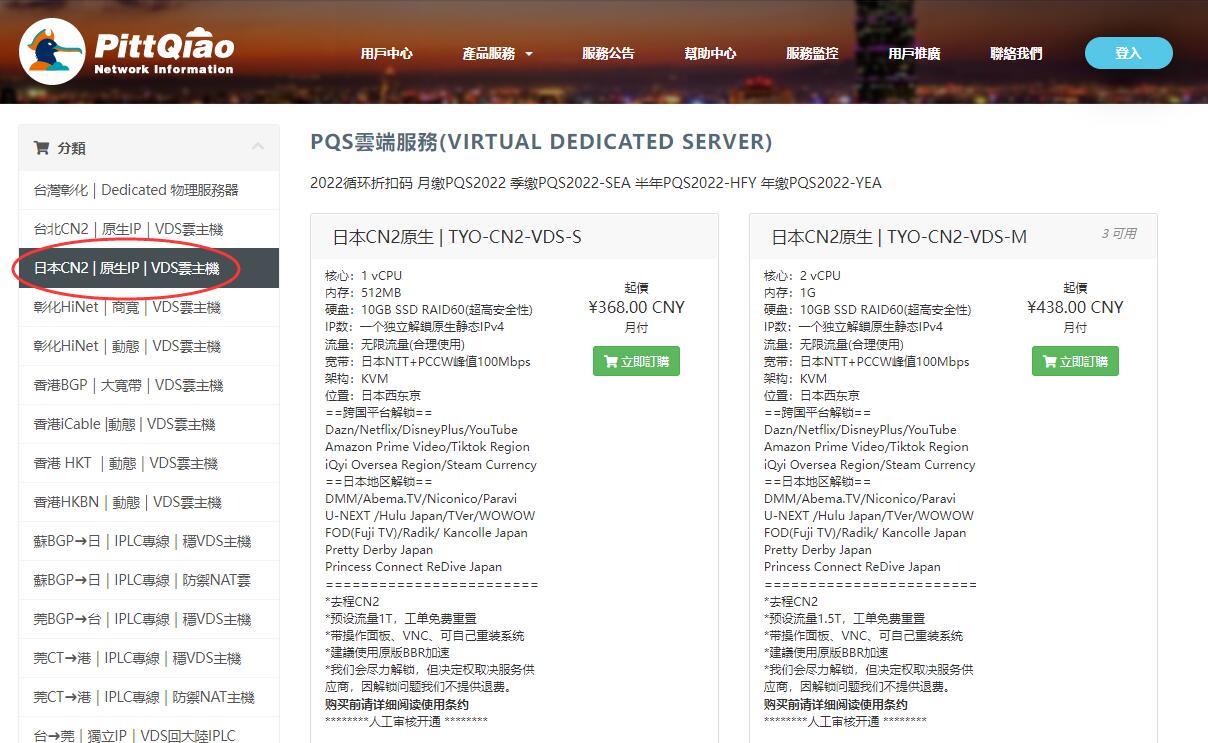Select 台灣彰化 Dedicated 物理服務器 category
Screen dimensions: 1208x743
(x=136, y=190)
